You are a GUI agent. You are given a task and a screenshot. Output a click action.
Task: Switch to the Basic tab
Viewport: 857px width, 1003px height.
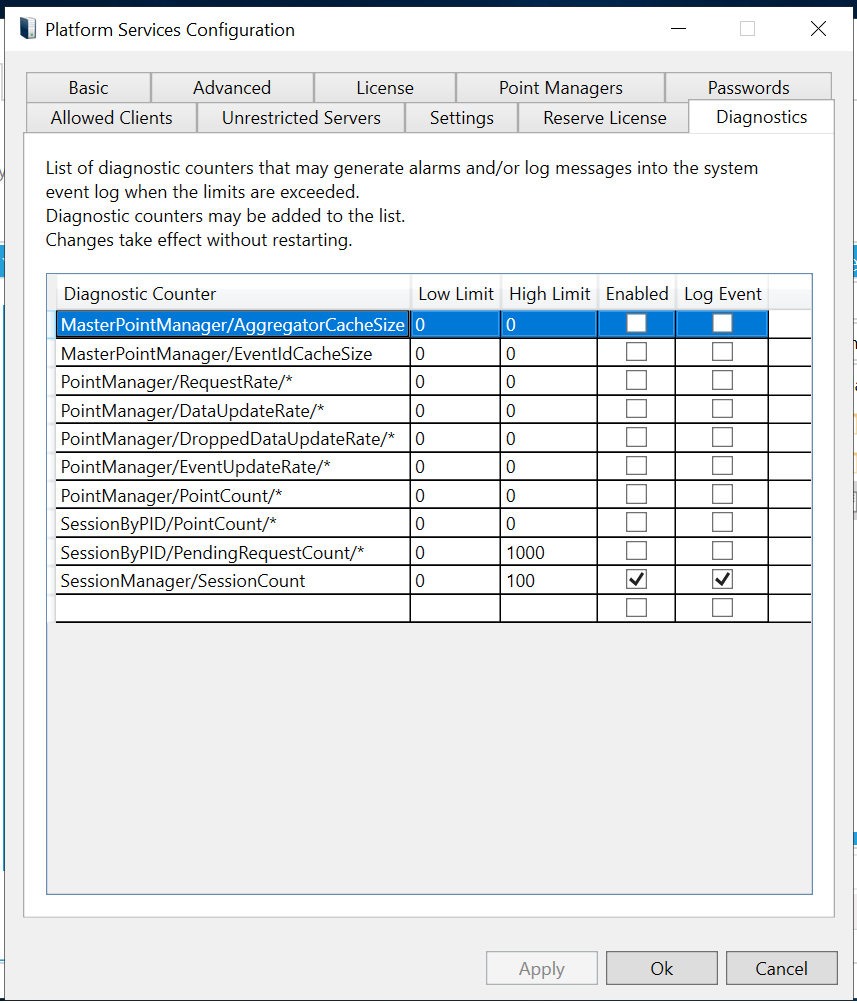click(89, 88)
